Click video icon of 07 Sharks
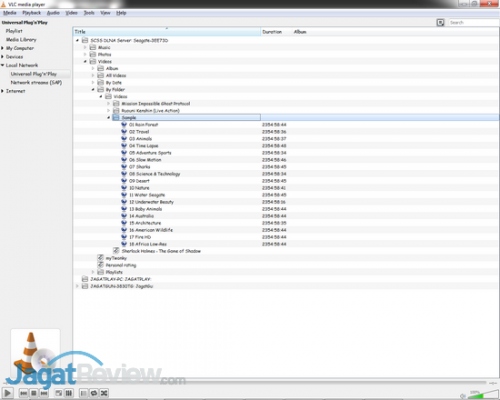This screenshot has width=500, height=400. pos(124,167)
